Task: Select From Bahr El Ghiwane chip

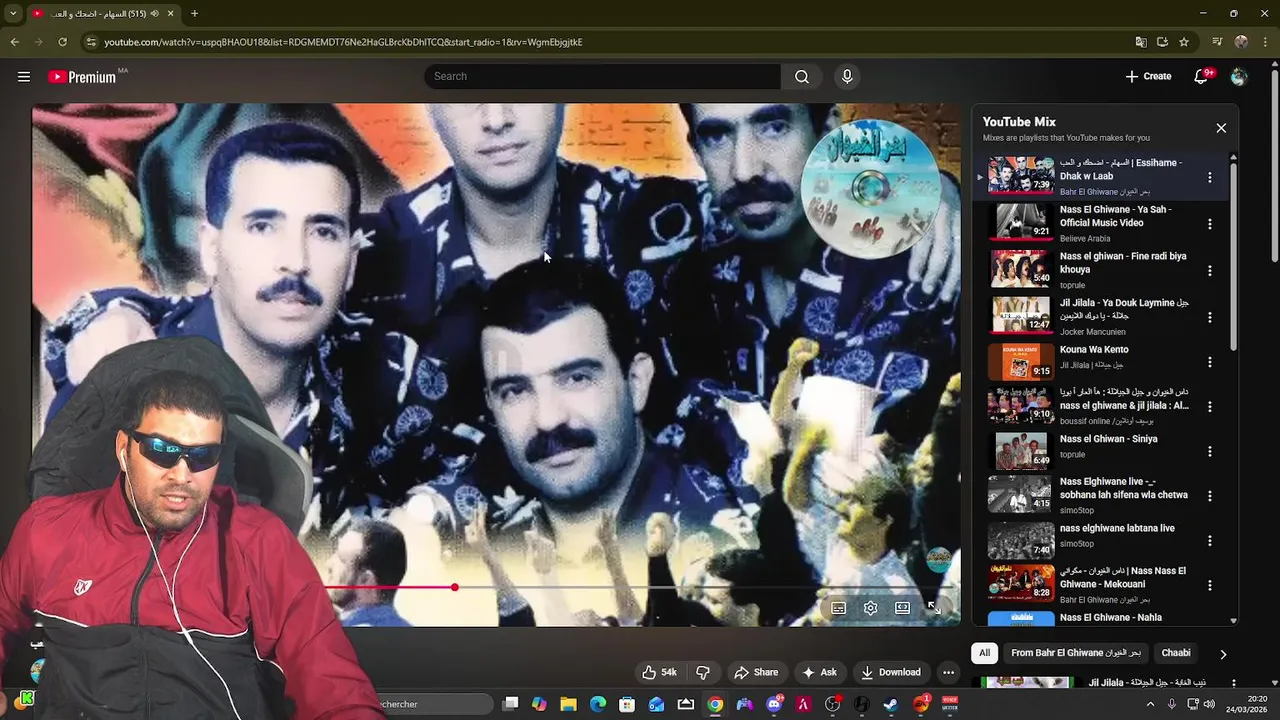Action: (x=1076, y=653)
